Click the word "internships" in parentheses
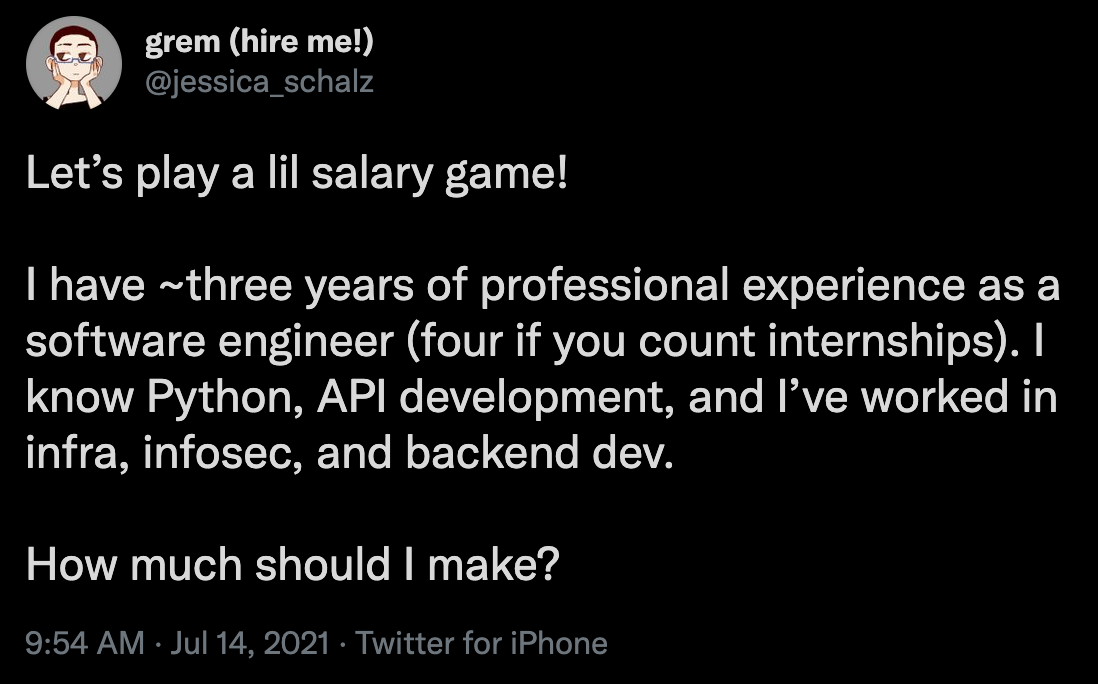 pos(884,343)
